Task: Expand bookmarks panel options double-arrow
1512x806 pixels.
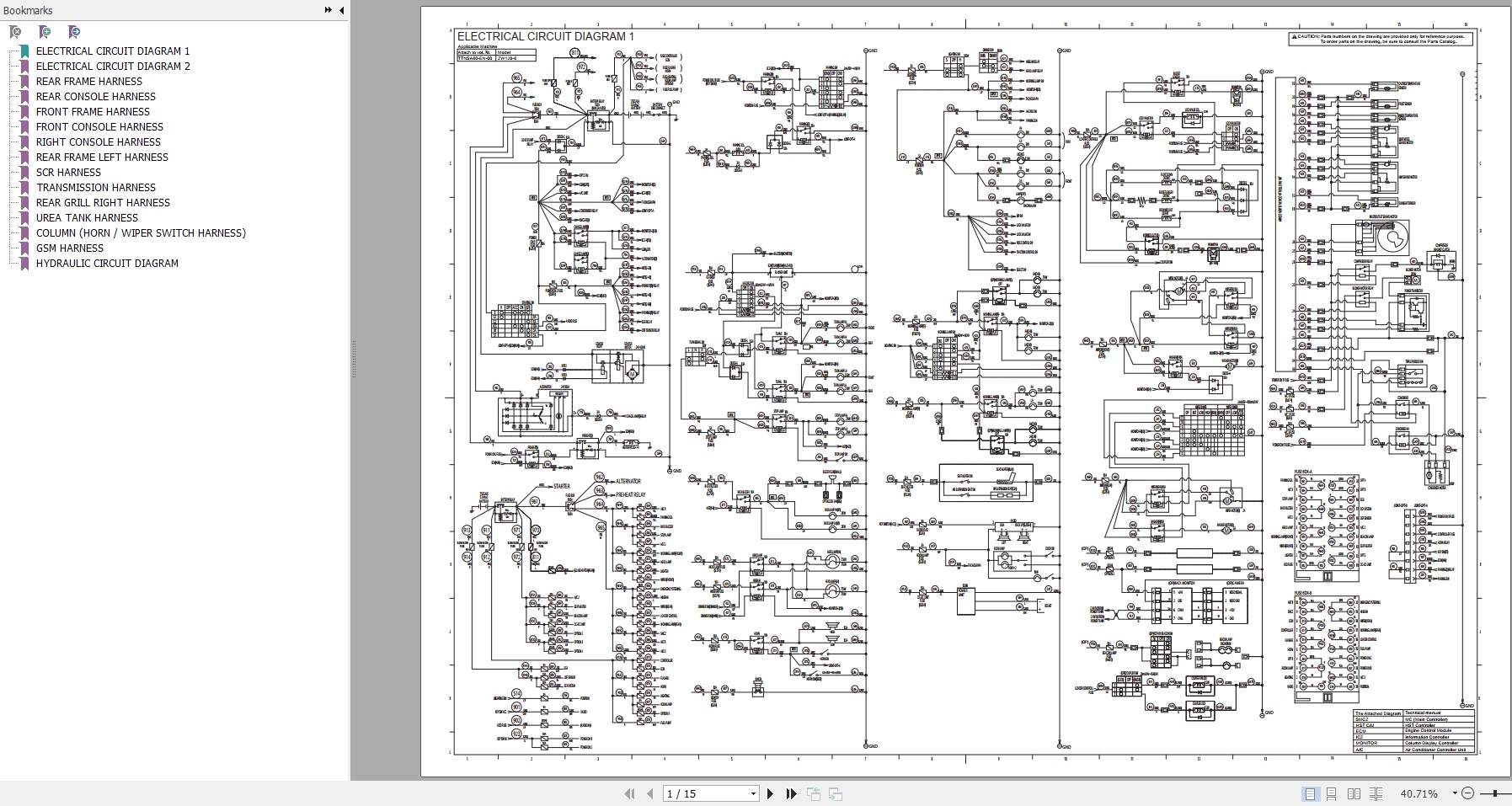Action: [328, 10]
